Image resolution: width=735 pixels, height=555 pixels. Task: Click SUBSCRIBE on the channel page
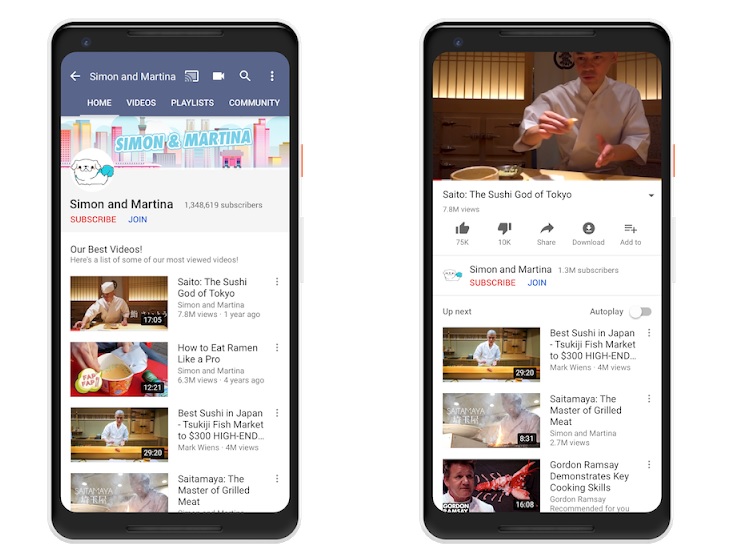[x=93, y=219]
